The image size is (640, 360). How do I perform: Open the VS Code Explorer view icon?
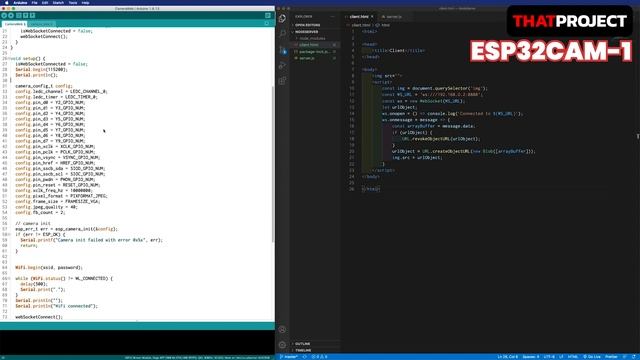coord(282,18)
